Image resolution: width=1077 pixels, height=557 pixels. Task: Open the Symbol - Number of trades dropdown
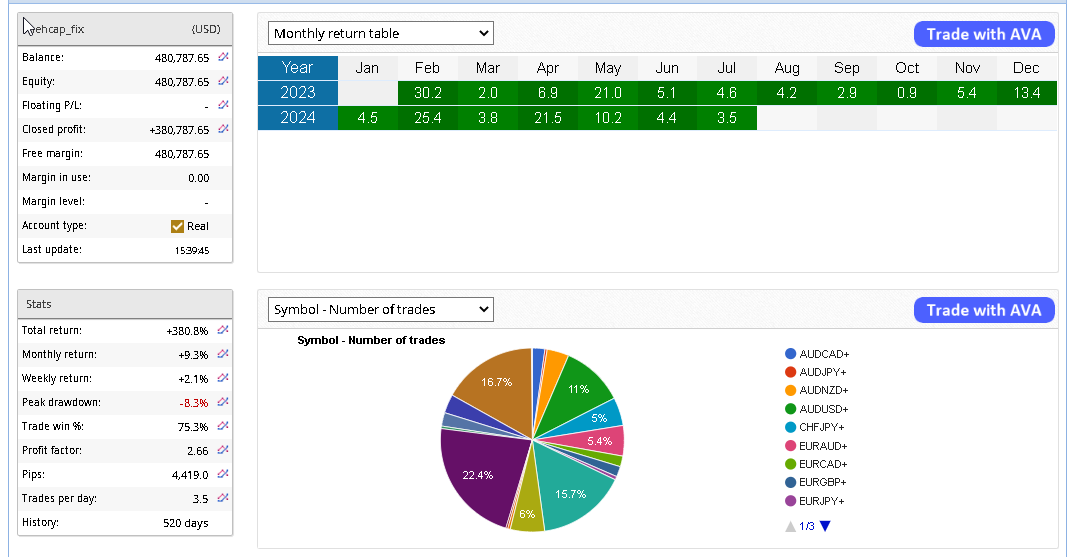[381, 309]
